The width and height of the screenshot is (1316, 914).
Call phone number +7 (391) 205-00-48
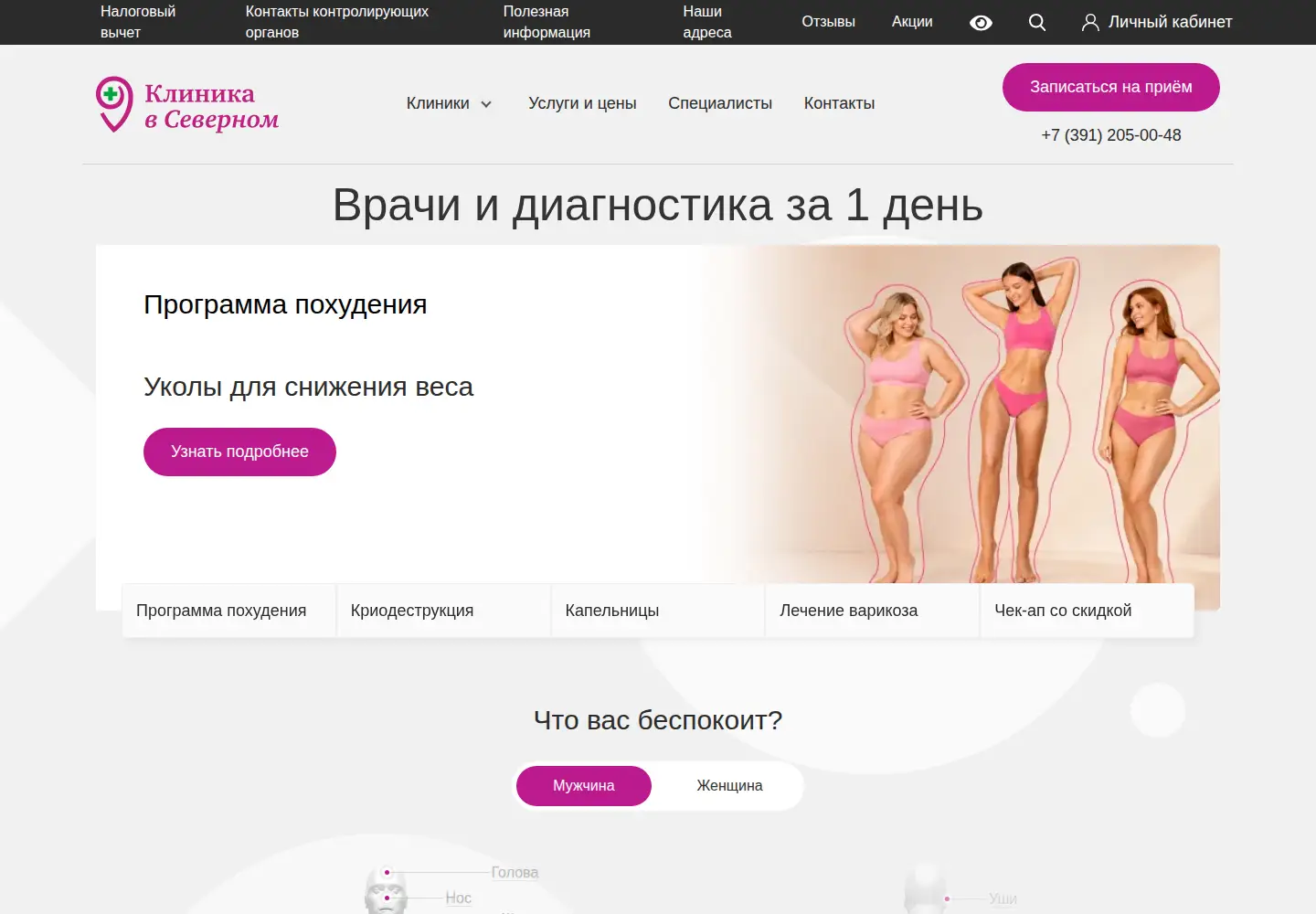point(1111,135)
